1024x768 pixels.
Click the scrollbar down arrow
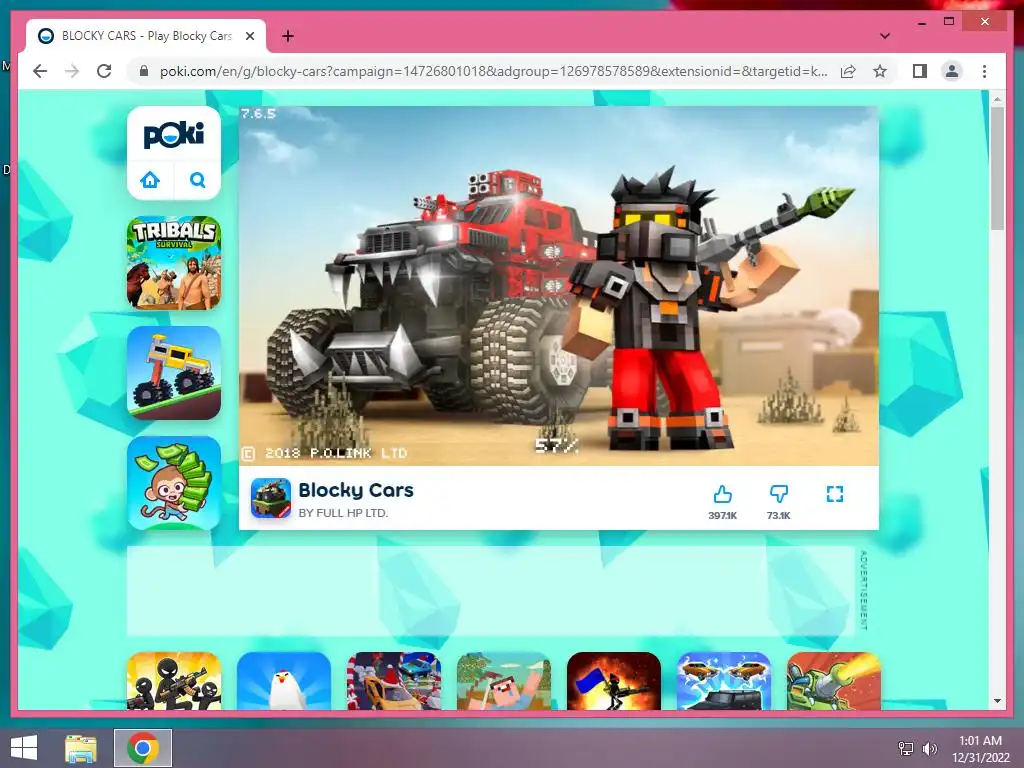click(x=997, y=701)
